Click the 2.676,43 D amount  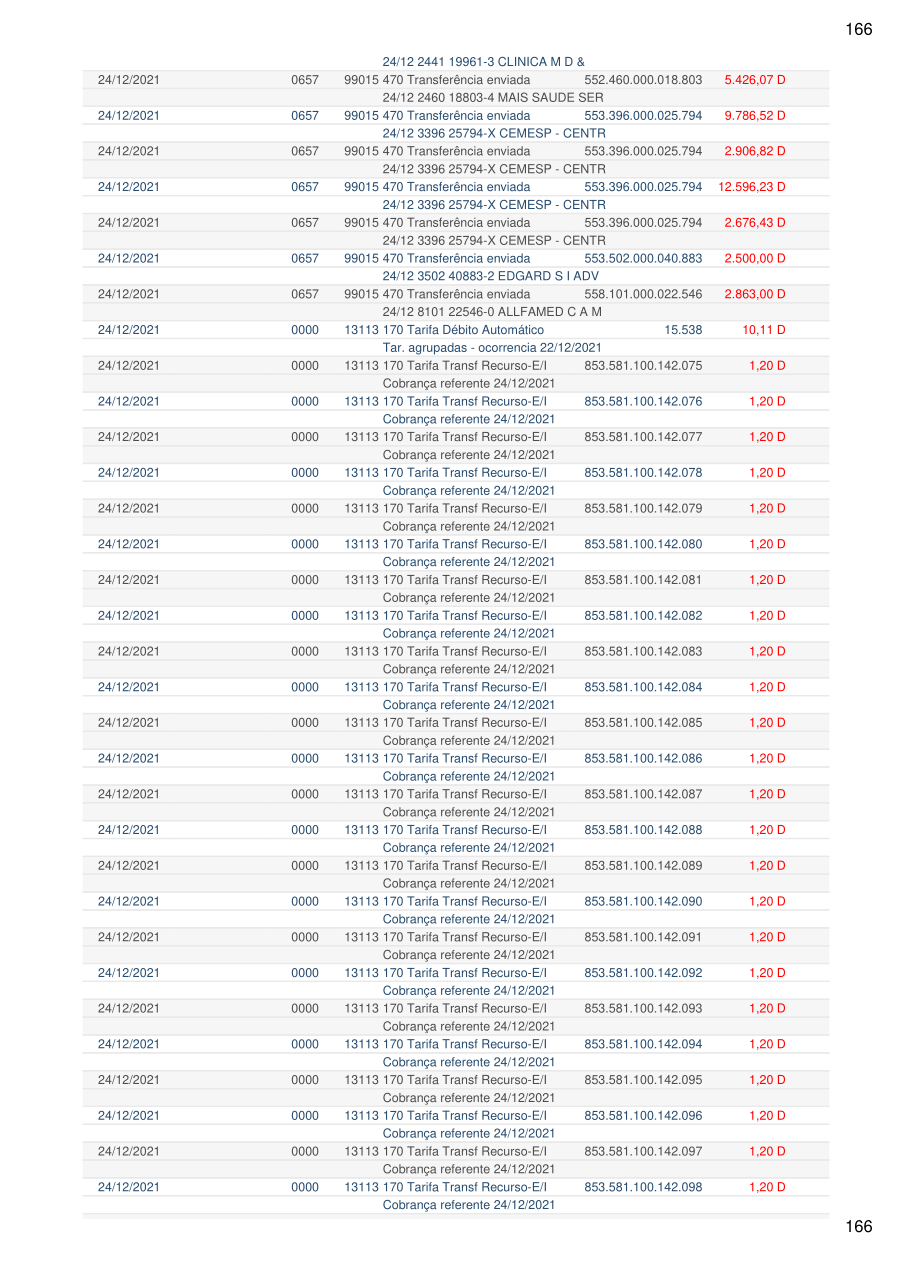754,223
